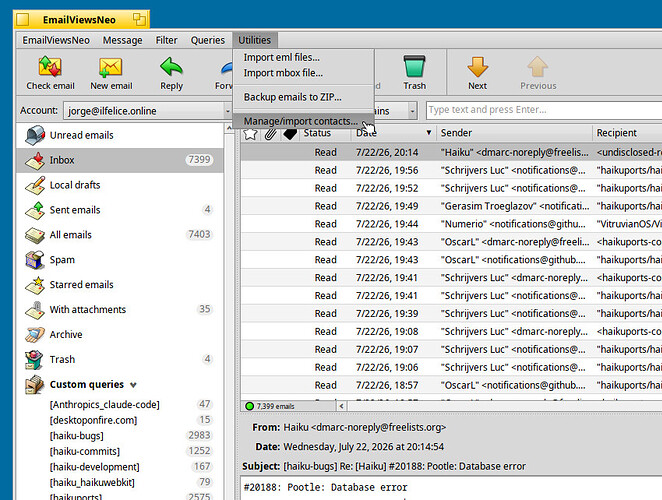This screenshot has width=662, height=500.
Task: Open the Local drafts pencil icon
Action: click(35, 185)
